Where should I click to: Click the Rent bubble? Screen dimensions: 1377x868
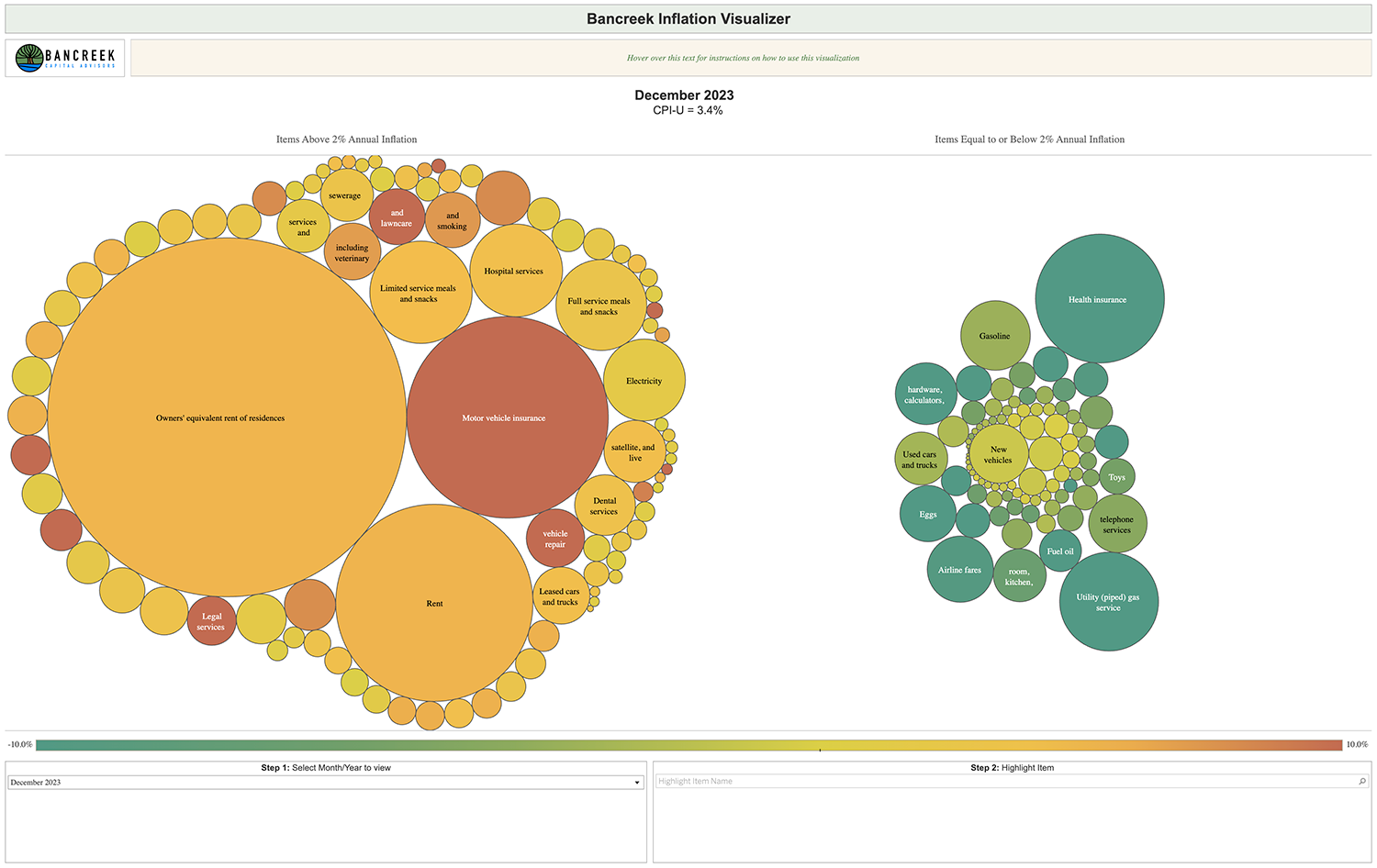tap(434, 603)
